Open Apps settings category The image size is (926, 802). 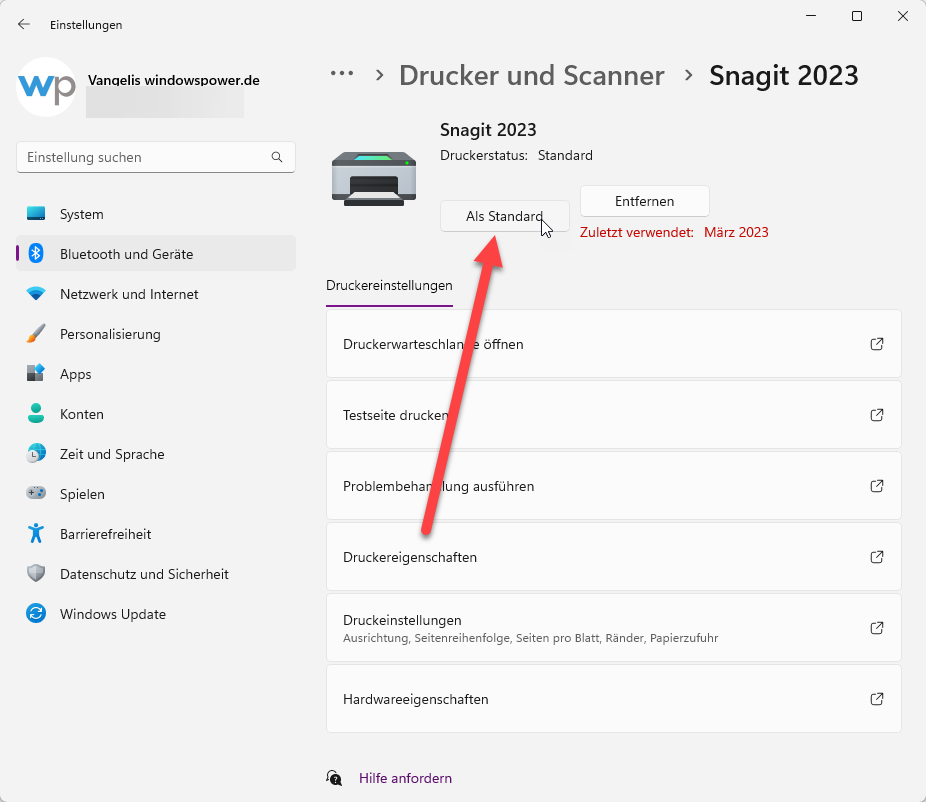click(x=156, y=374)
